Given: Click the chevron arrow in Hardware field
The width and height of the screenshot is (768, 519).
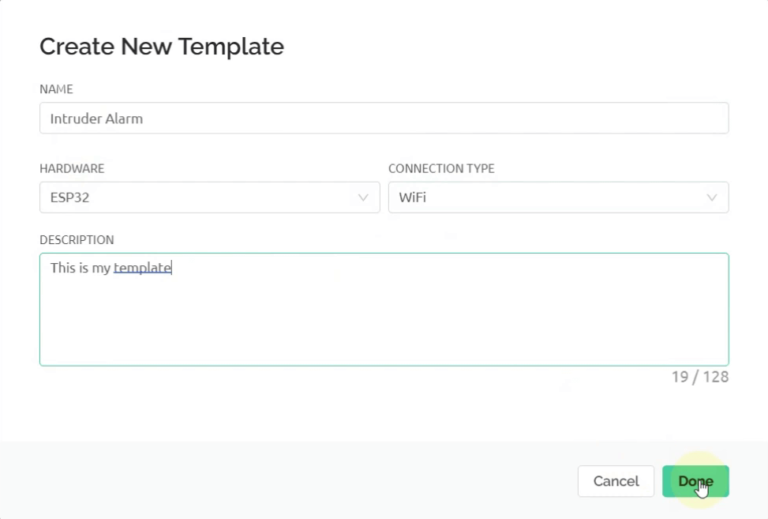Looking at the screenshot, I should 363,198.
